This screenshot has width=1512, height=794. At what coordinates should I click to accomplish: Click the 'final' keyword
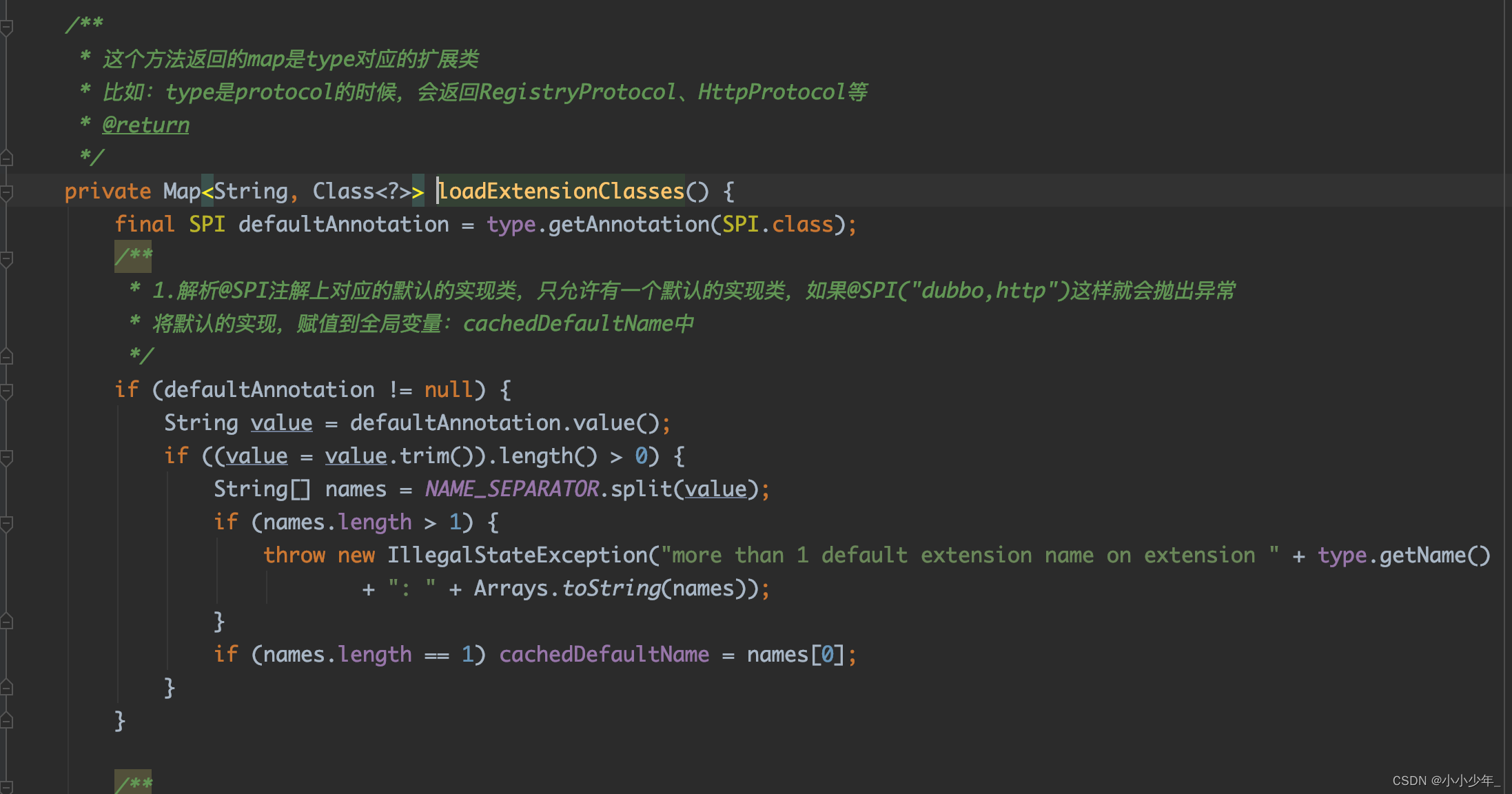point(145,224)
